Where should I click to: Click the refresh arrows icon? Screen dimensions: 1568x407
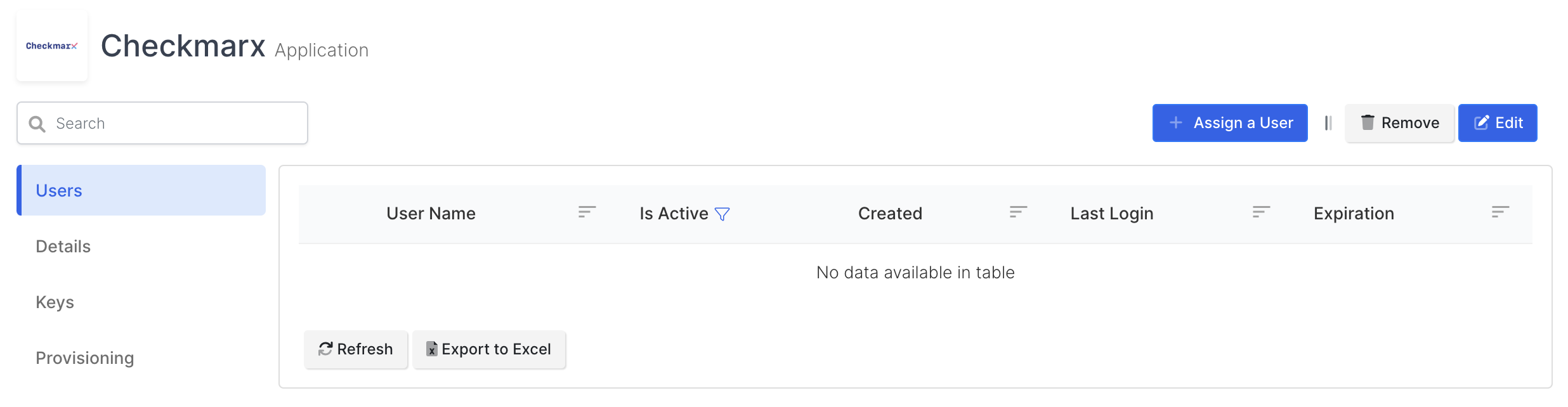[325, 349]
